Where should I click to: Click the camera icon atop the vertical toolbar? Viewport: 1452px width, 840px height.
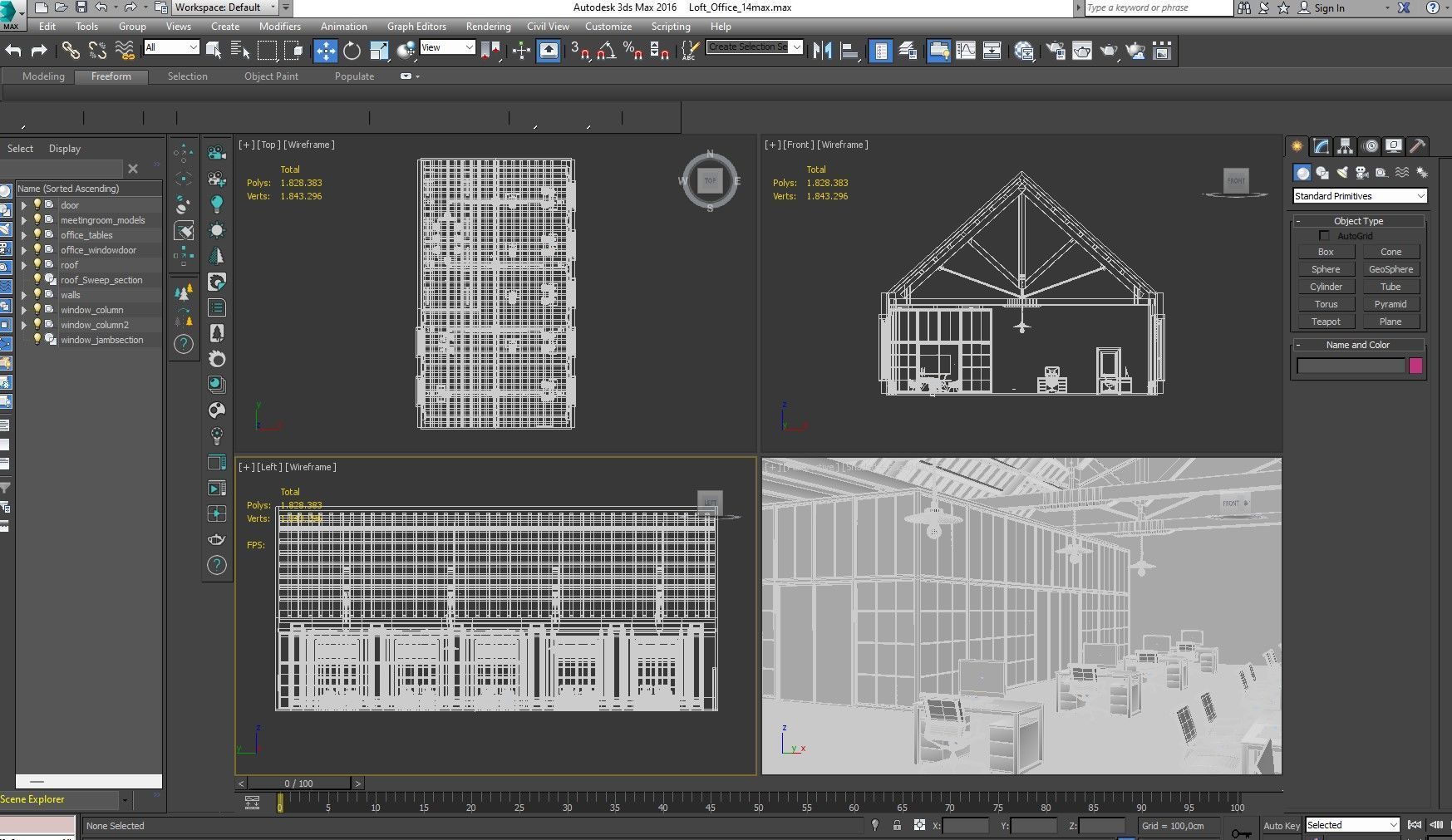tap(217, 153)
